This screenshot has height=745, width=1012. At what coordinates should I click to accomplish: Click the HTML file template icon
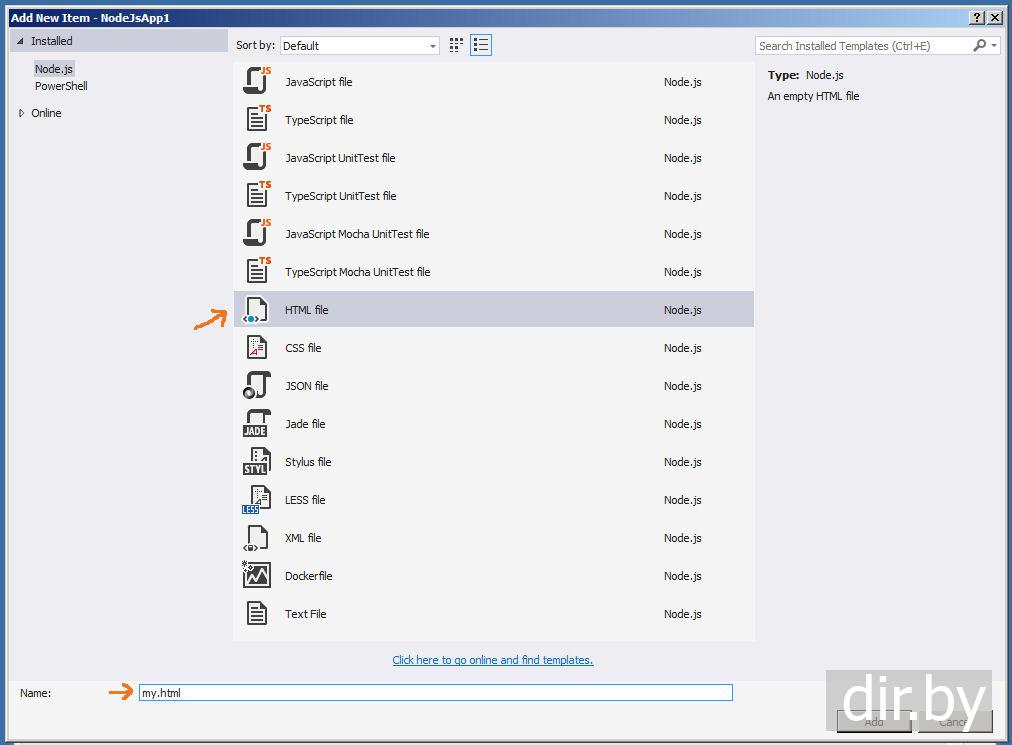(256, 310)
